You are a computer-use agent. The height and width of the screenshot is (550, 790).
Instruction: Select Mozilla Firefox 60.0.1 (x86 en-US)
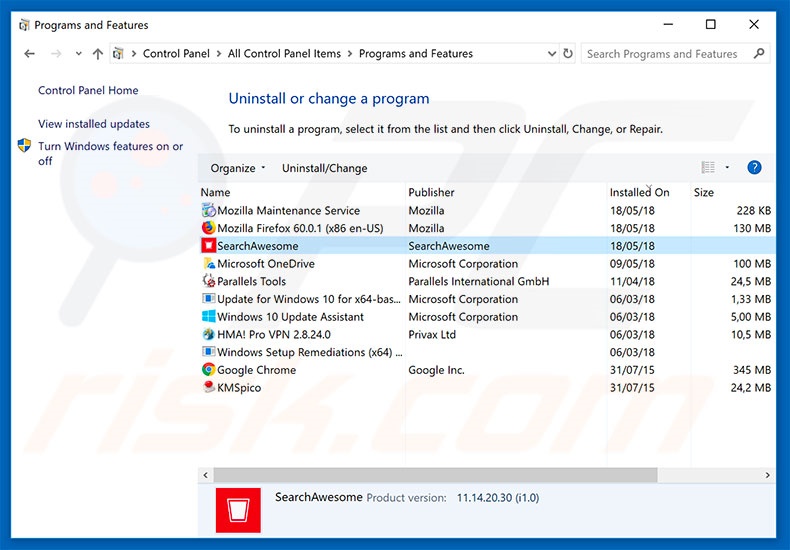300,228
